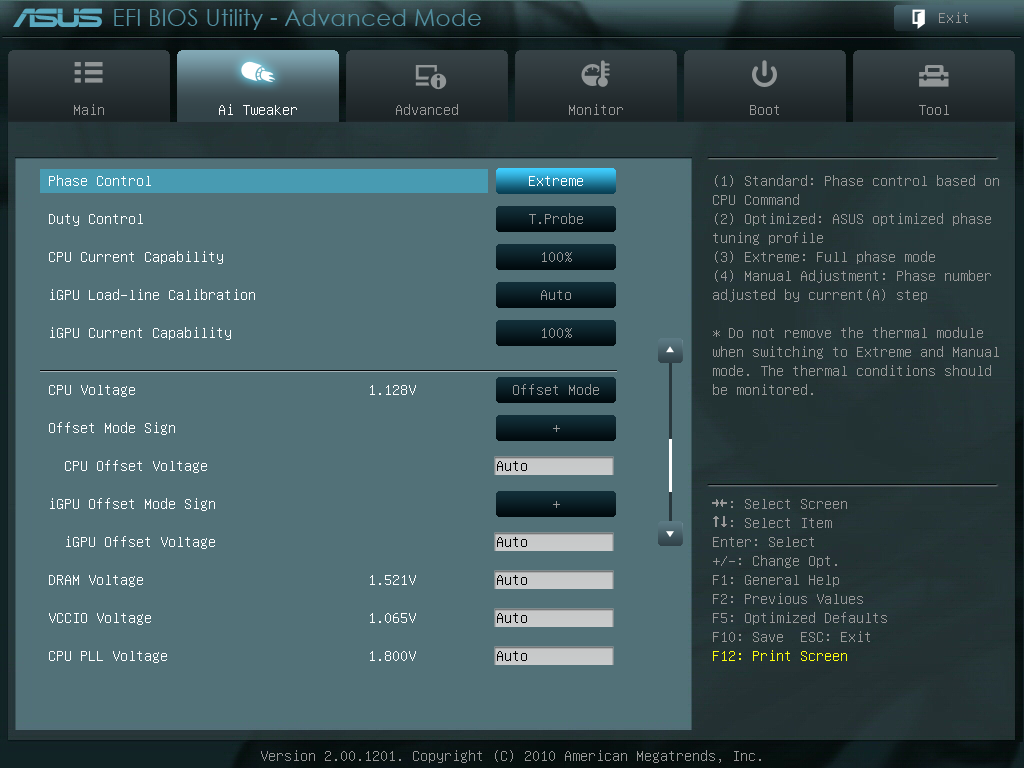The height and width of the screenshot is (768, 1024).
Task: Open Phase Control Extreme dropdown
Action: coord(556,181)
